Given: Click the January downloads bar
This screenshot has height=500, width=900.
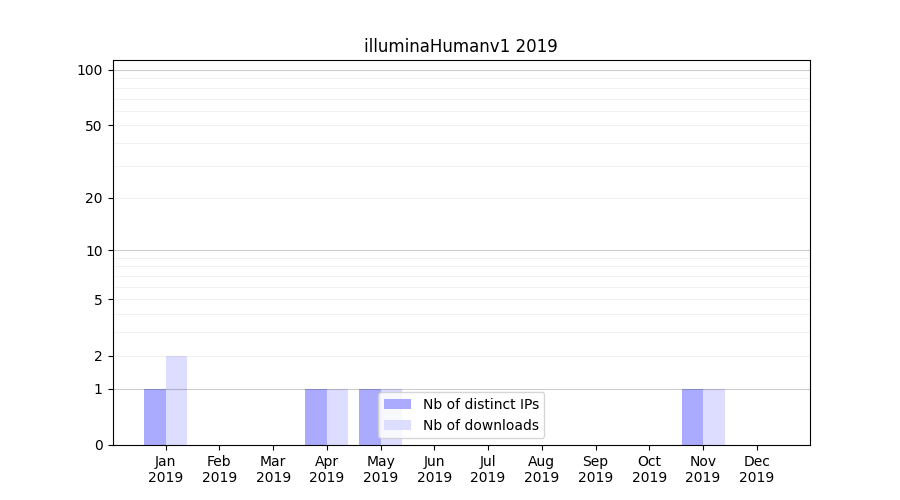Looking at the screenshot, I should pos(176,400).
